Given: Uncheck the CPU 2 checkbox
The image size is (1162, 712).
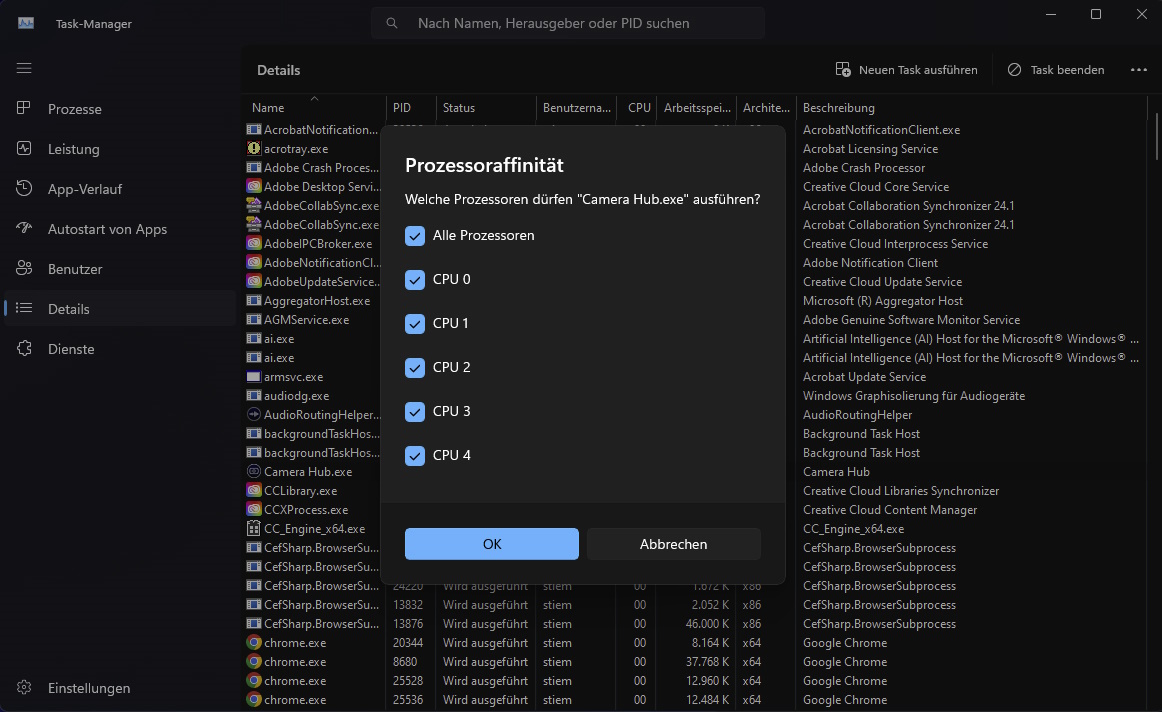Looking at the screenshot, I should coord(415,367).
